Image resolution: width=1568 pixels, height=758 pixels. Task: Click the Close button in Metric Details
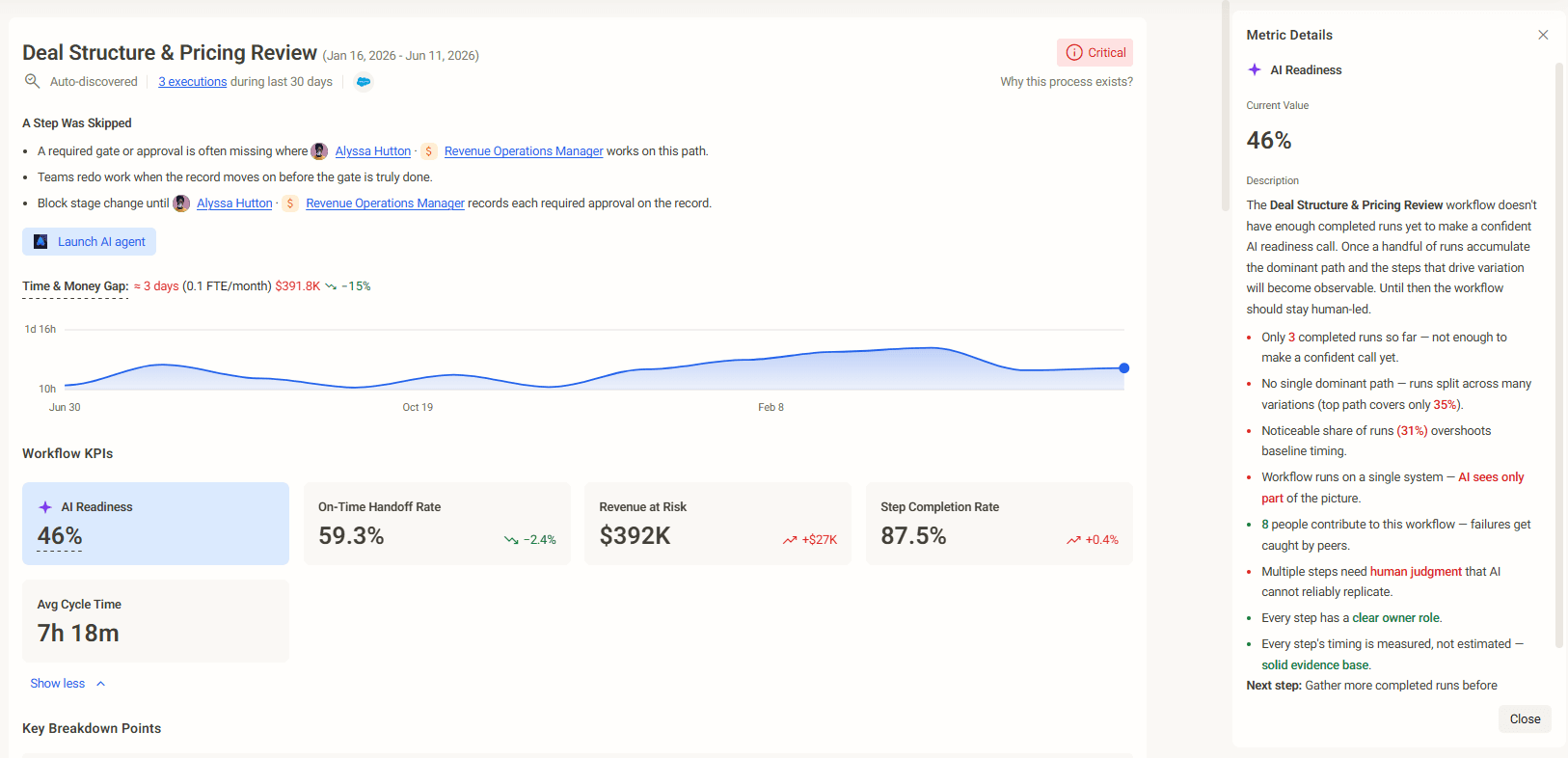click(x=1525, y=719)
